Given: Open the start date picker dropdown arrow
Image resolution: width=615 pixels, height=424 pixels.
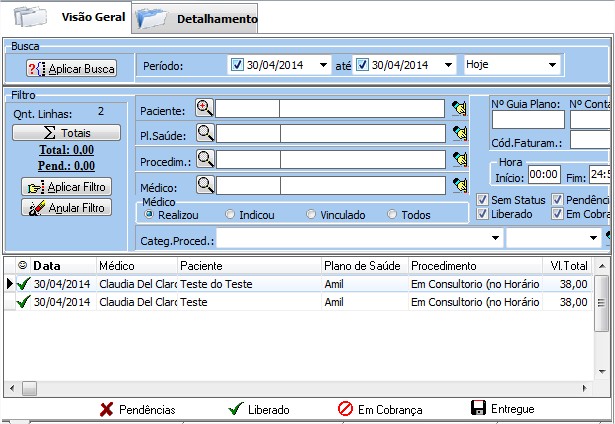Looking at the screenshot, I should pos(322,65).
